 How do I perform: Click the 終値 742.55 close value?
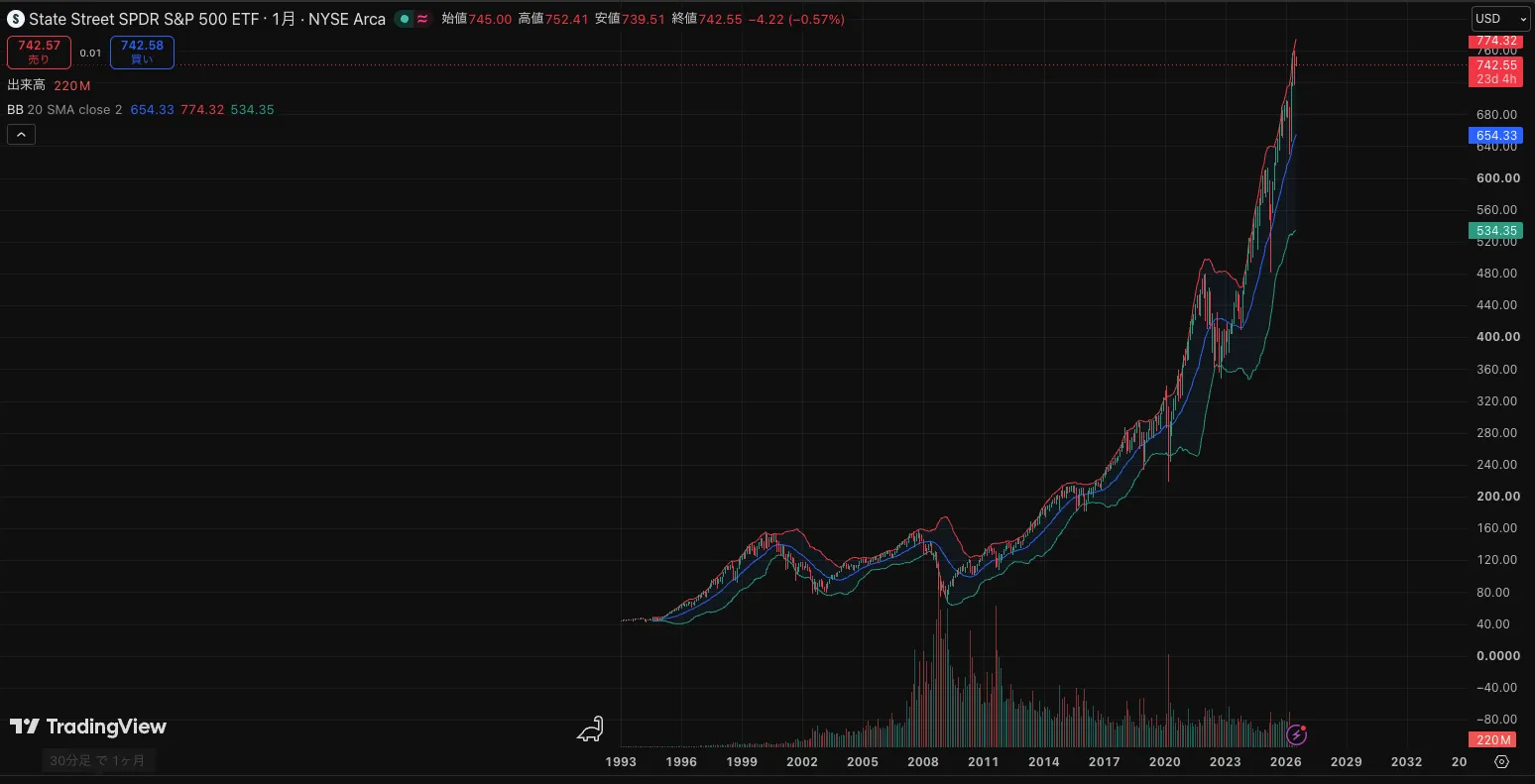(x=707, y=19)
